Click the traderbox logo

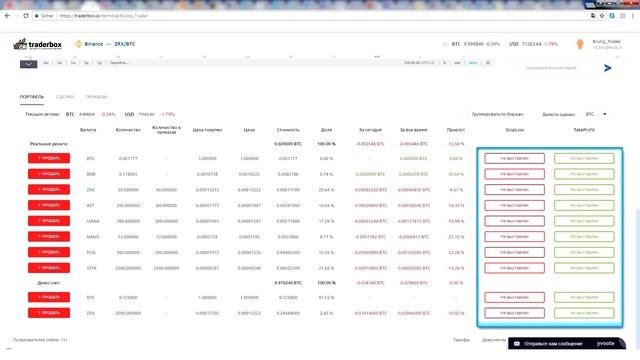(38, 44)
